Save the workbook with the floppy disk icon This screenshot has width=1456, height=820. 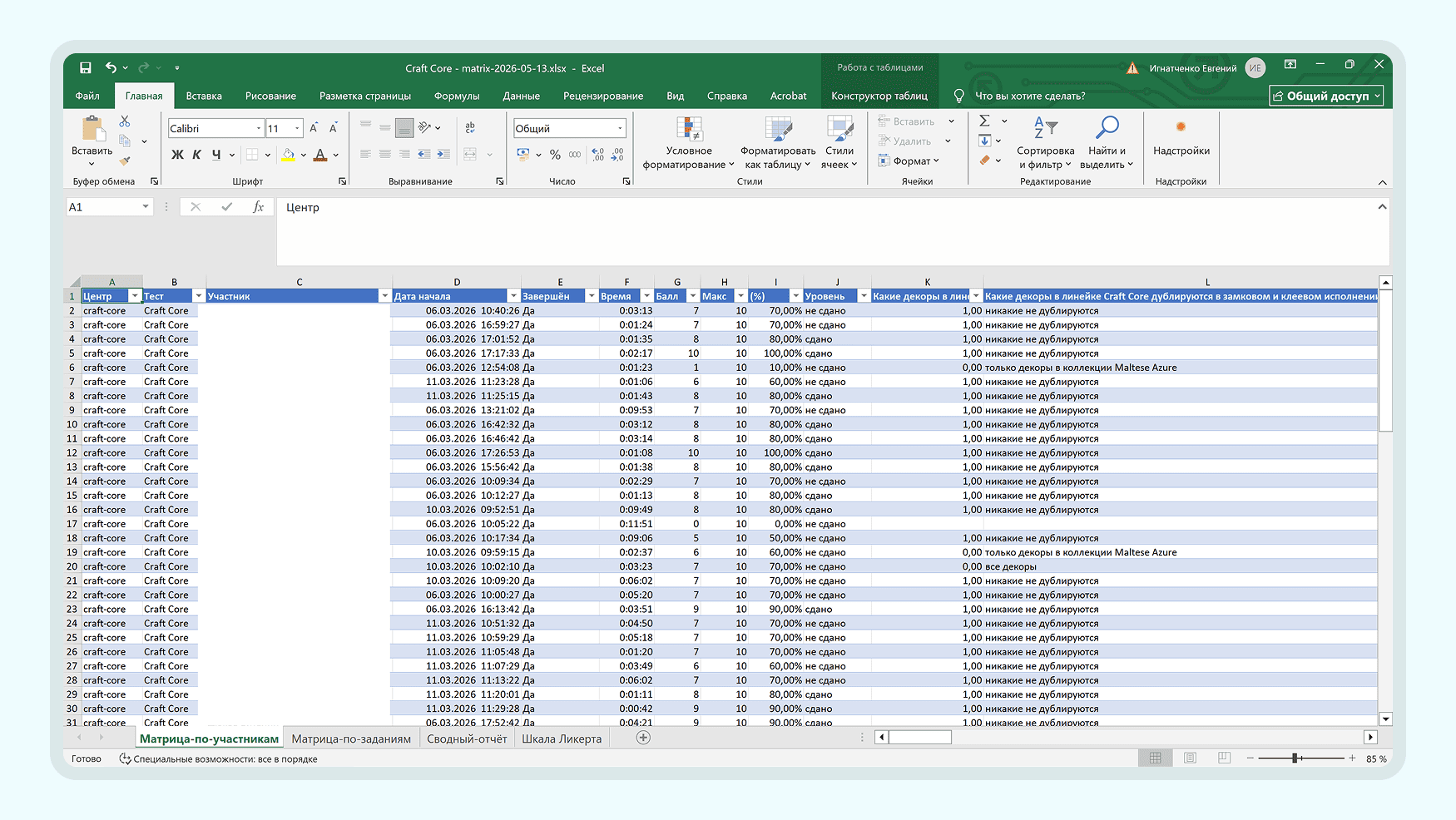[x=85, y=68]
